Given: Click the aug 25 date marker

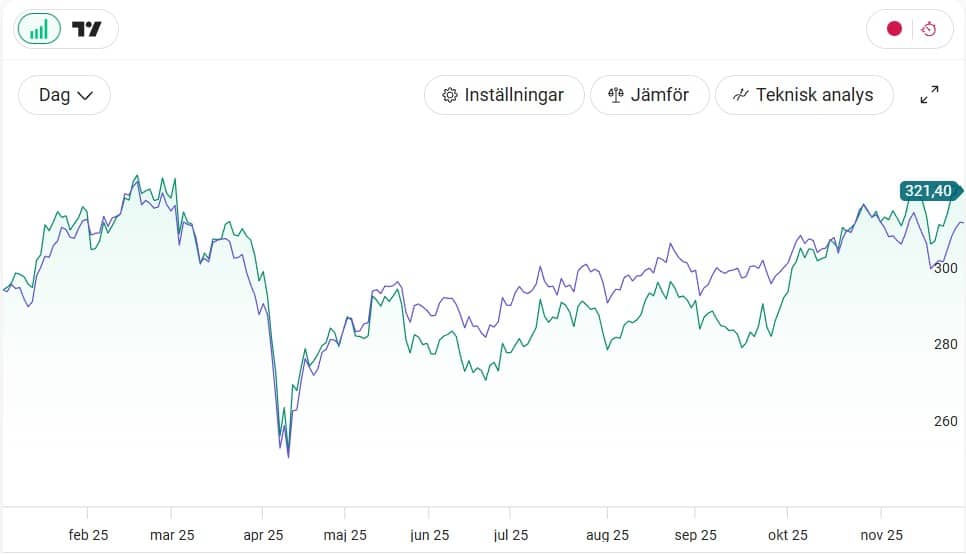Looking at the screenshot, I should (607, 535).
